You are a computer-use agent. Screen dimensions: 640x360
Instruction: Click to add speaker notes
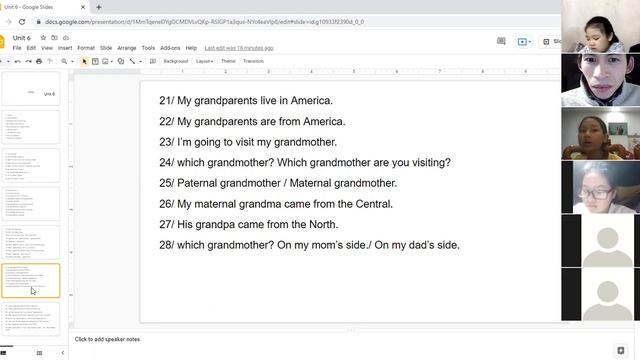click(x=107, y=339)
